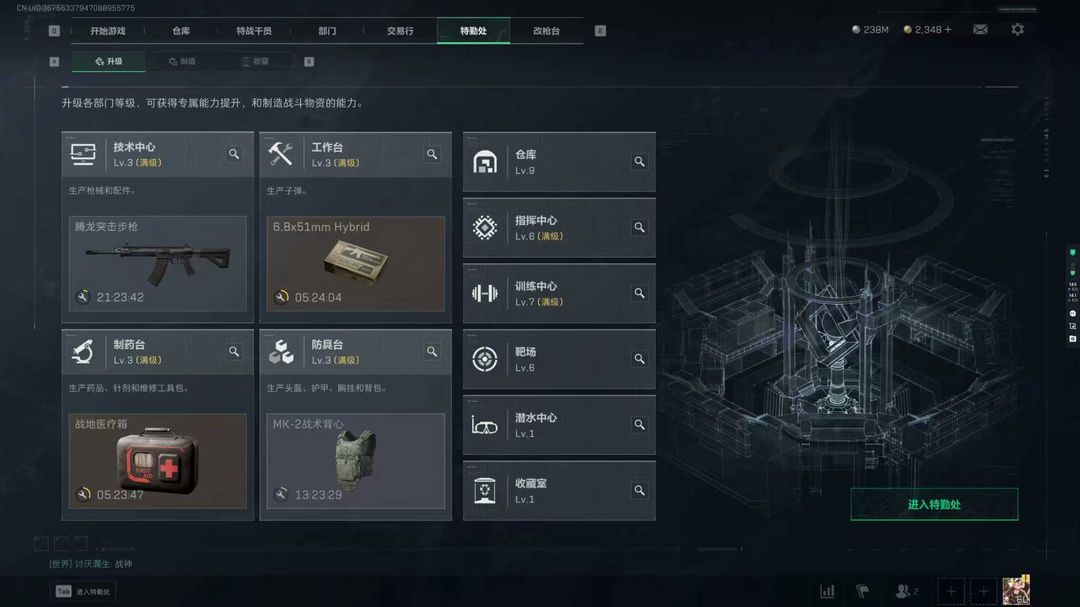
Task: Click the player avatar at bottom right
Action: click(1016, 590)
